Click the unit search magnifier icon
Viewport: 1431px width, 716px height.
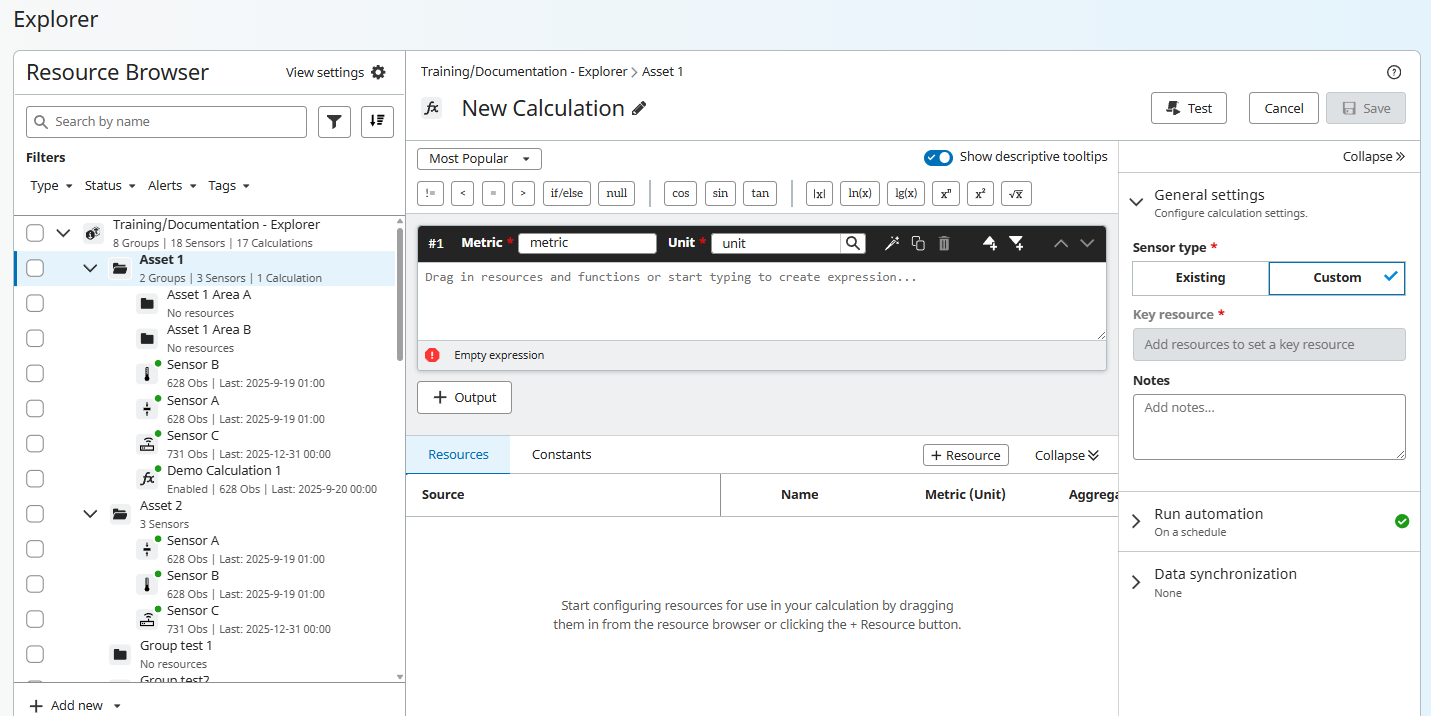(852, 243)
